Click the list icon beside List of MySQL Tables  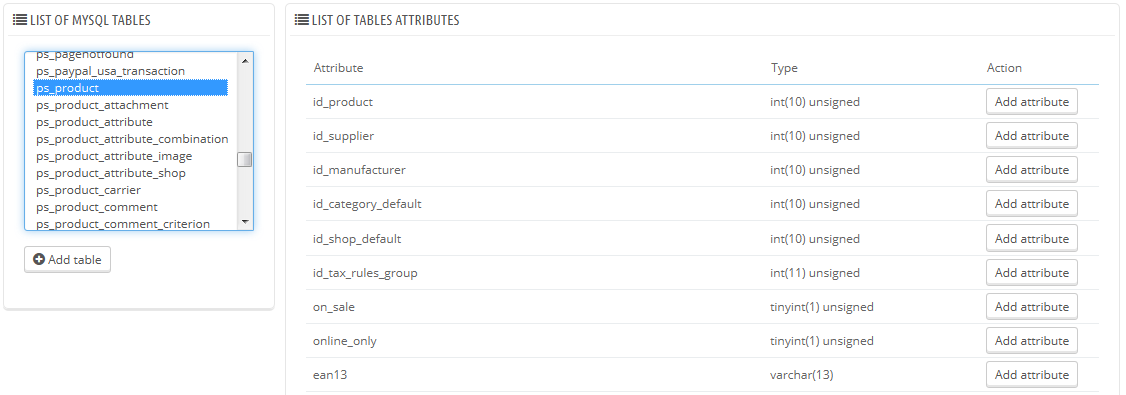[20, 20]
